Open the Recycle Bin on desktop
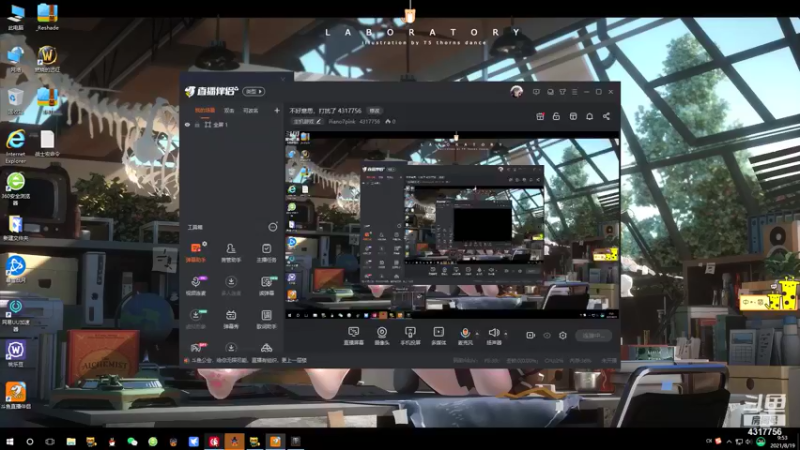 15,101
